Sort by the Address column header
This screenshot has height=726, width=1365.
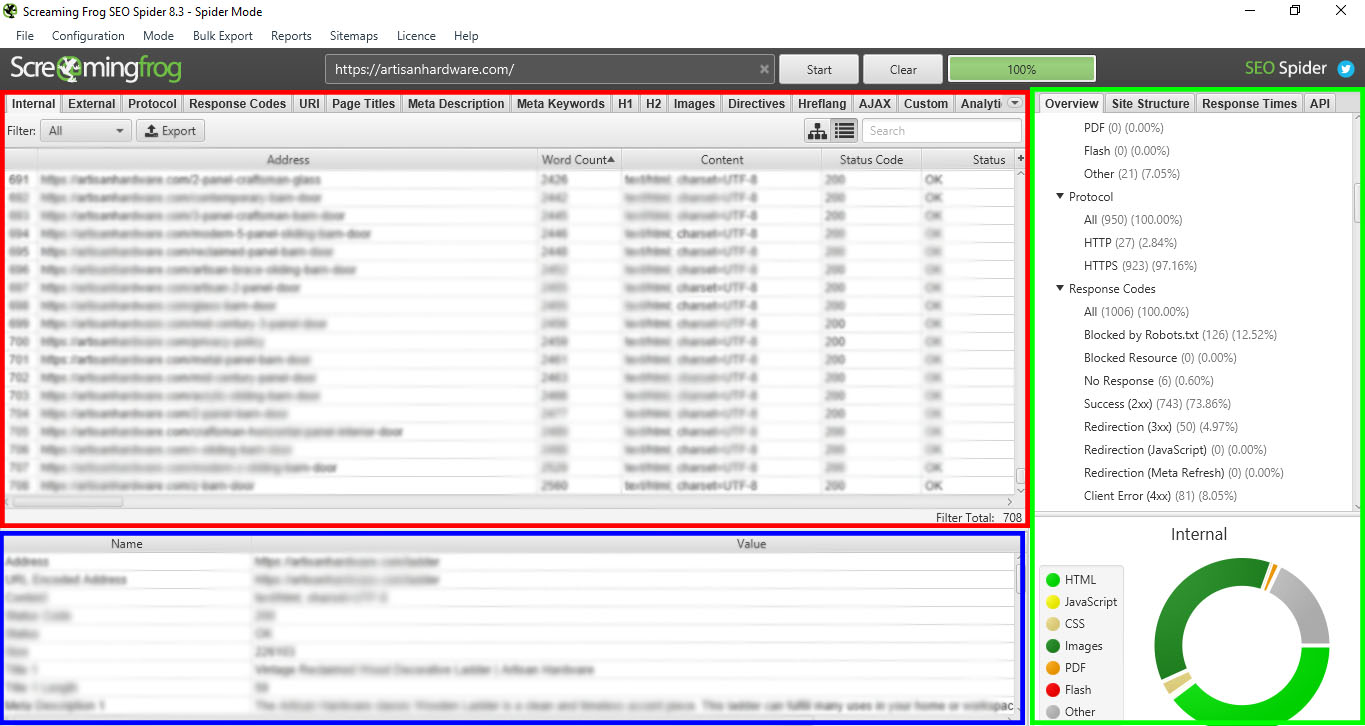pos(288,160)
